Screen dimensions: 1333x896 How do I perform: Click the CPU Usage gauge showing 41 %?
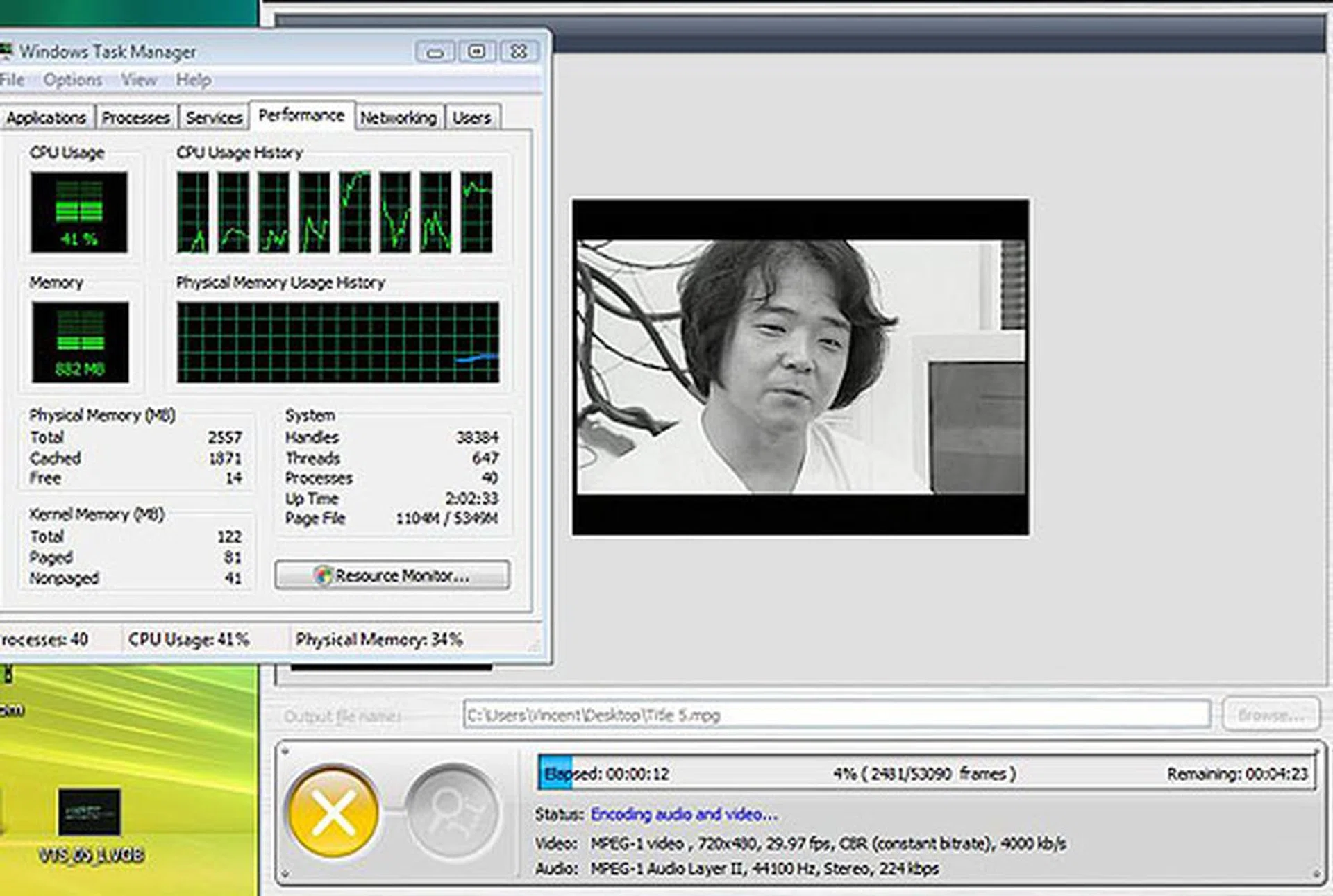pyautogui.click(x=79, y=212)
